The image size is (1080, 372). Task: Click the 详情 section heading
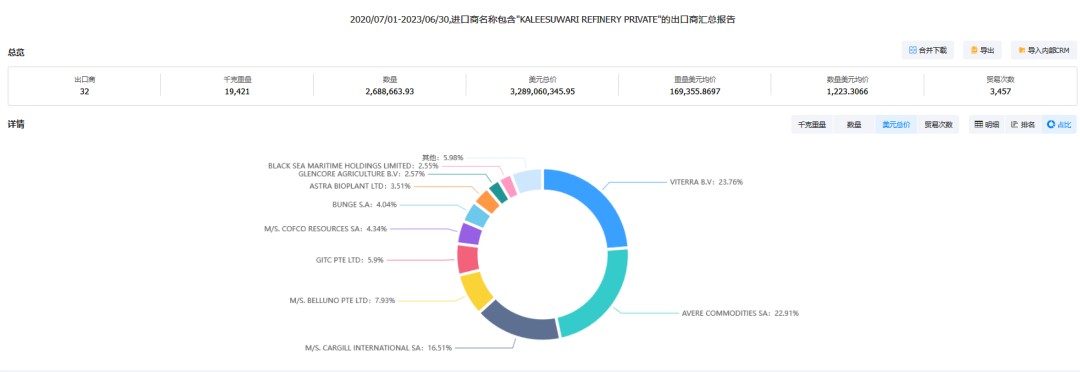point(17,125)
